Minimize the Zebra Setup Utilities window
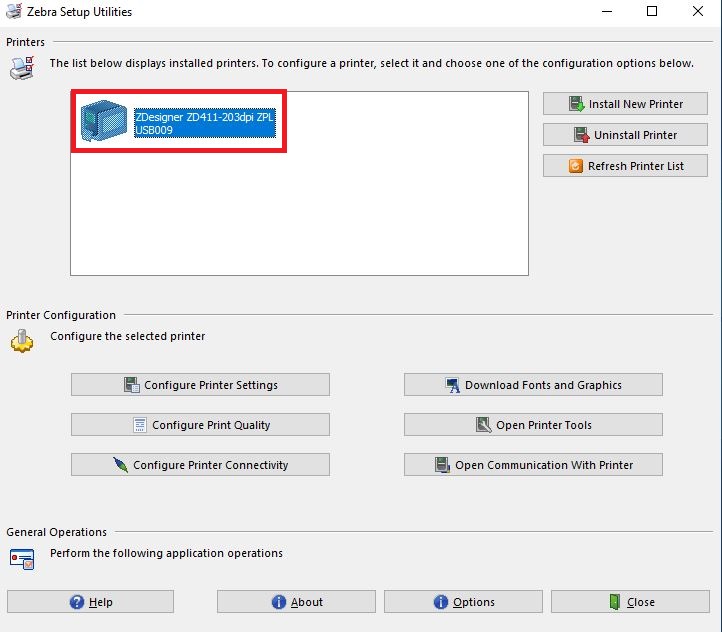The image size is (722, 632). tap(607, 11)
